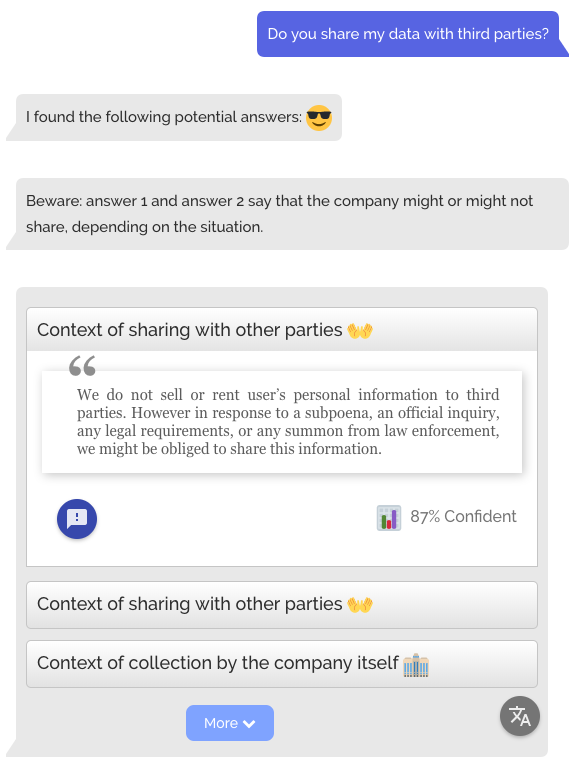This screenshot has width=579, height=767.
Task: Open the translate language floating button
Action: [x=519, y=716]
